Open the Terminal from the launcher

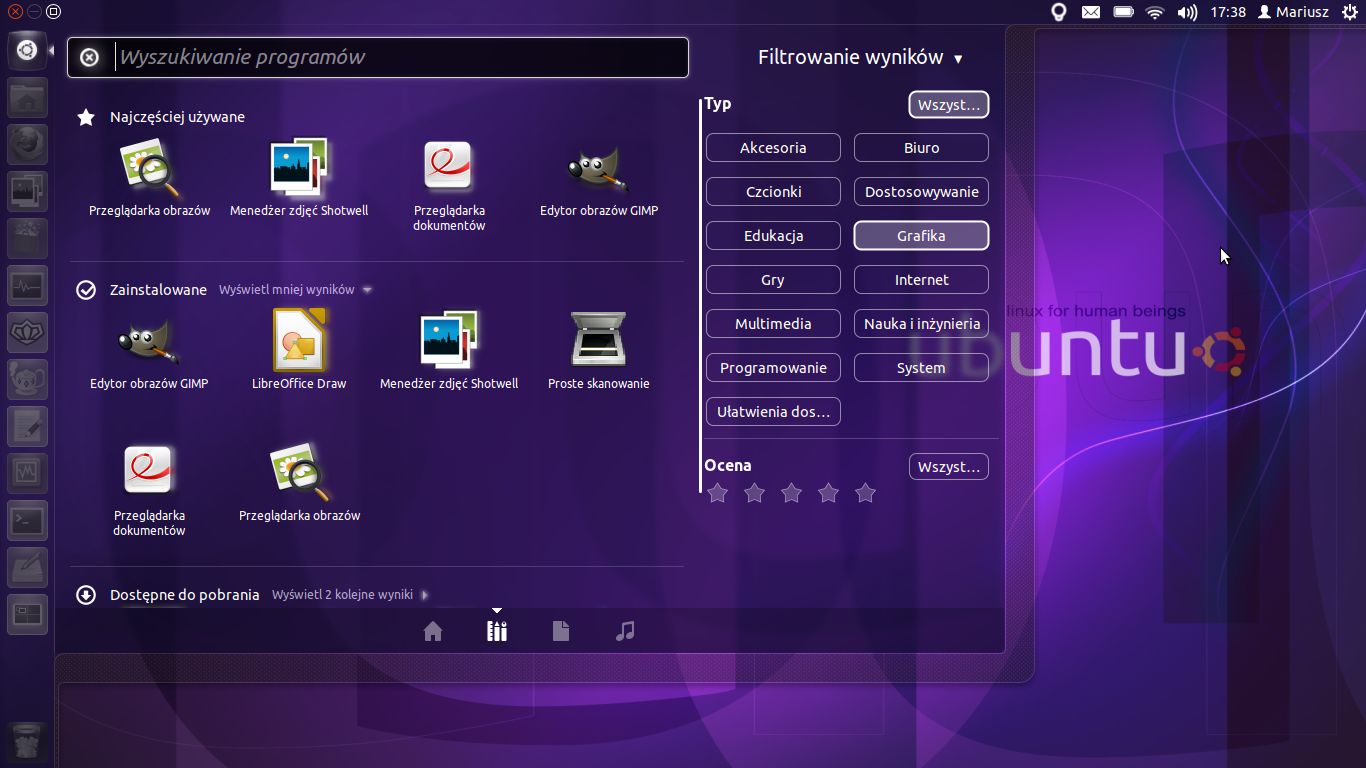pos(27,519)
